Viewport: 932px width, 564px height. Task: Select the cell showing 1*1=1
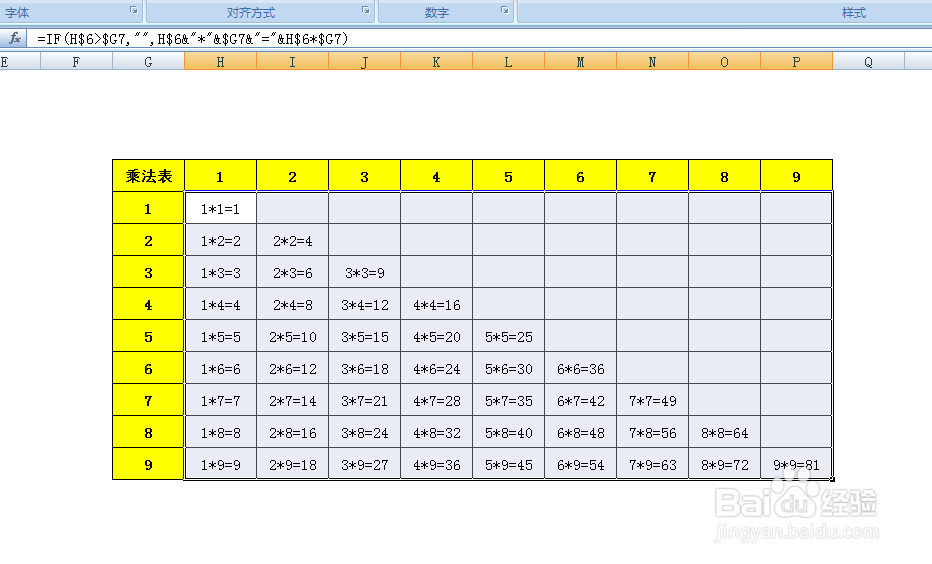point(221,208)
